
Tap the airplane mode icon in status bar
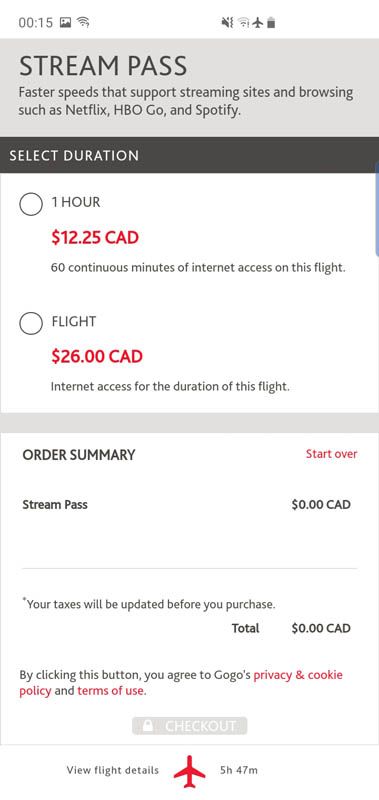point(258,22)
